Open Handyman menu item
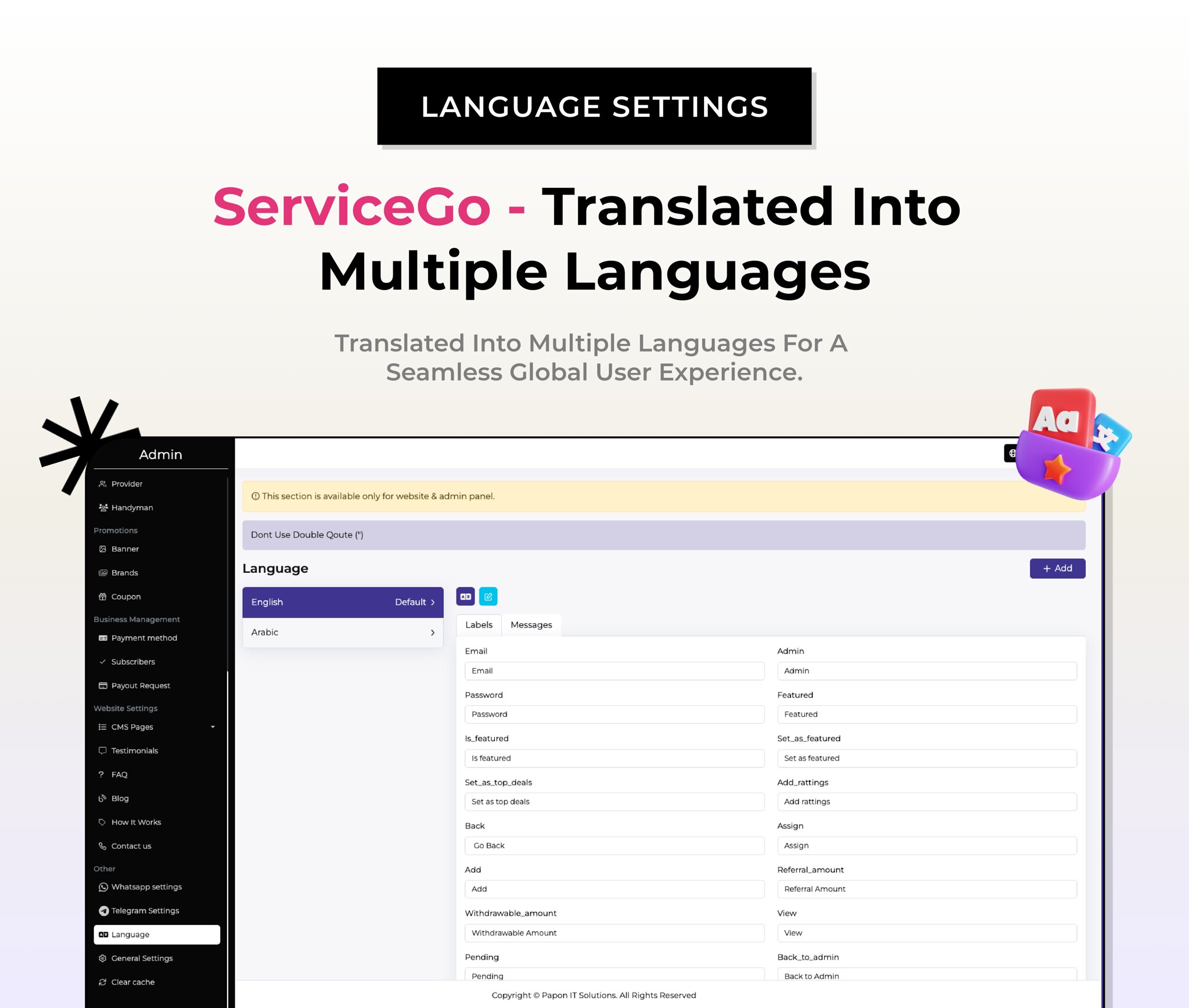1189x1008 pixels. coord(157,508)
